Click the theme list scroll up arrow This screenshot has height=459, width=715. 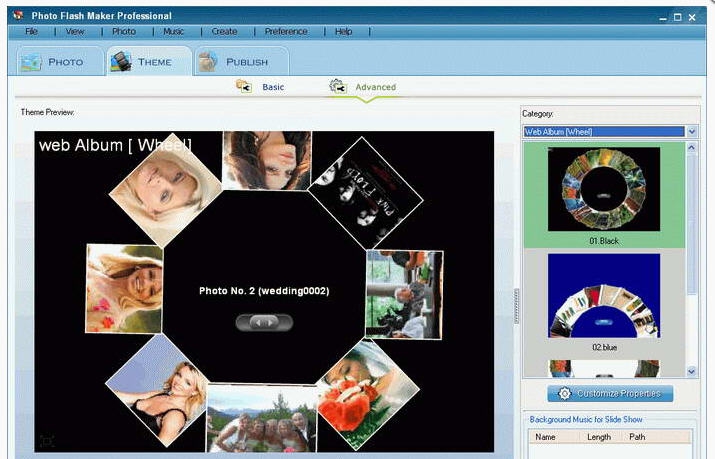click(691, 147)
